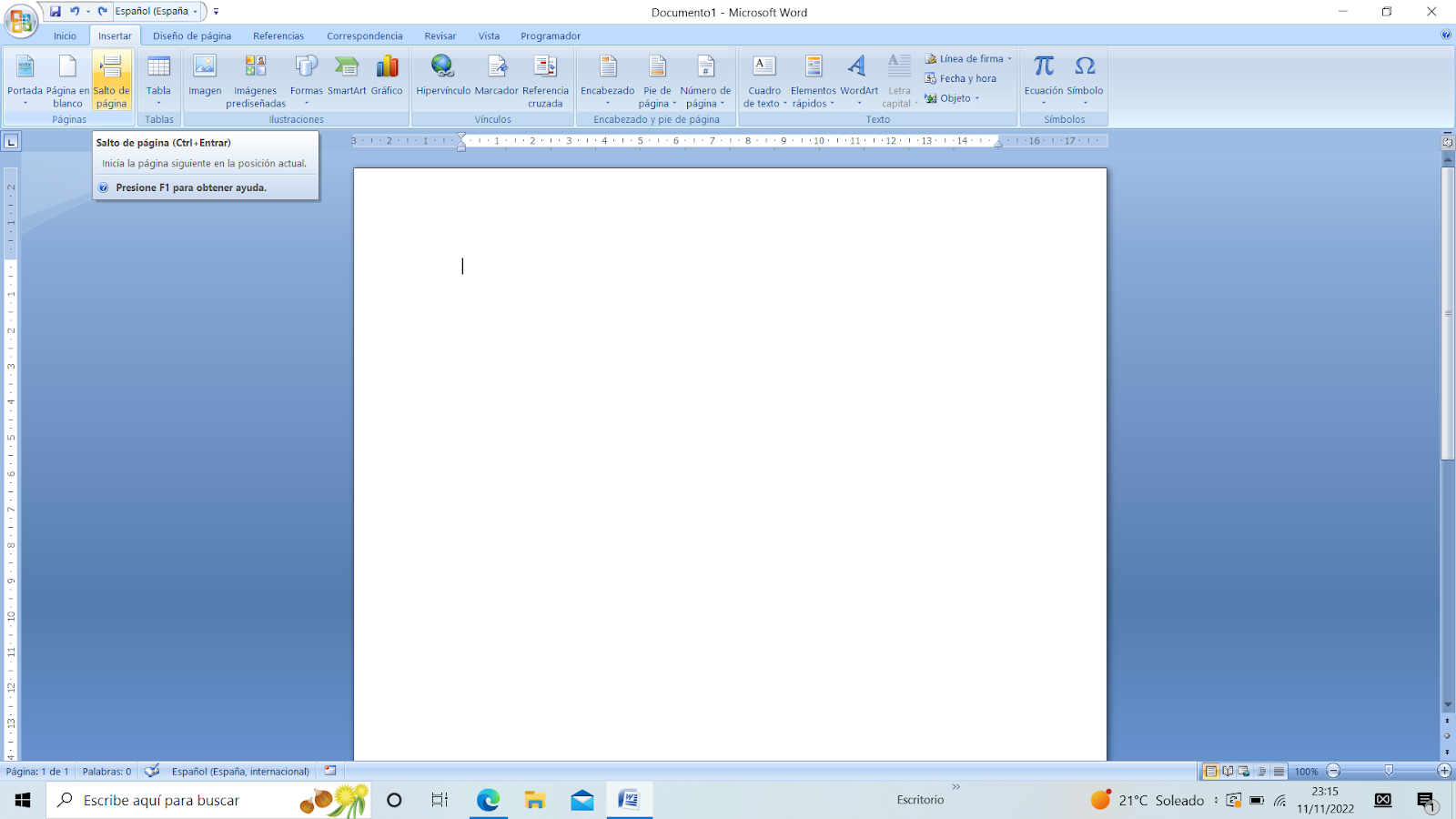Insert an Ecuación
Viewport: 1456px width, 819px height.
[x=1044, y=80]
